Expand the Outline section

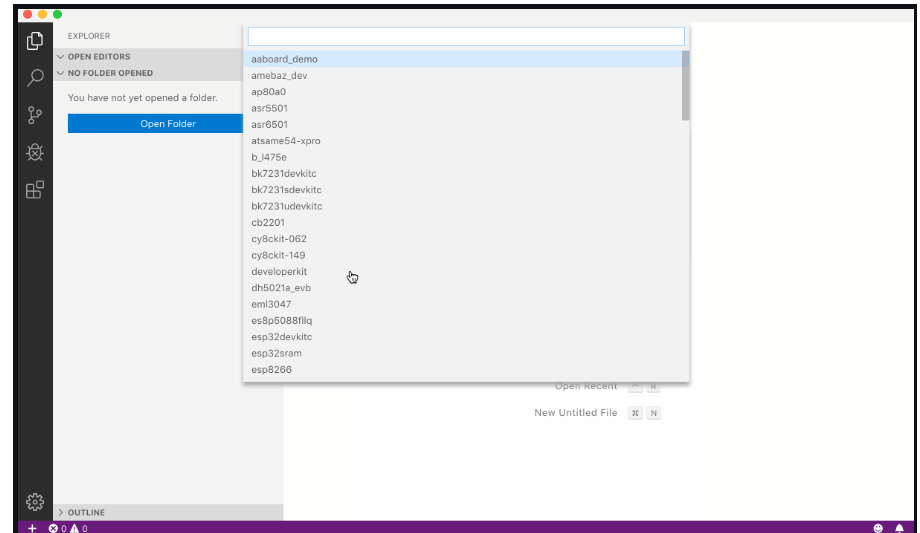(x=168, y=512)
